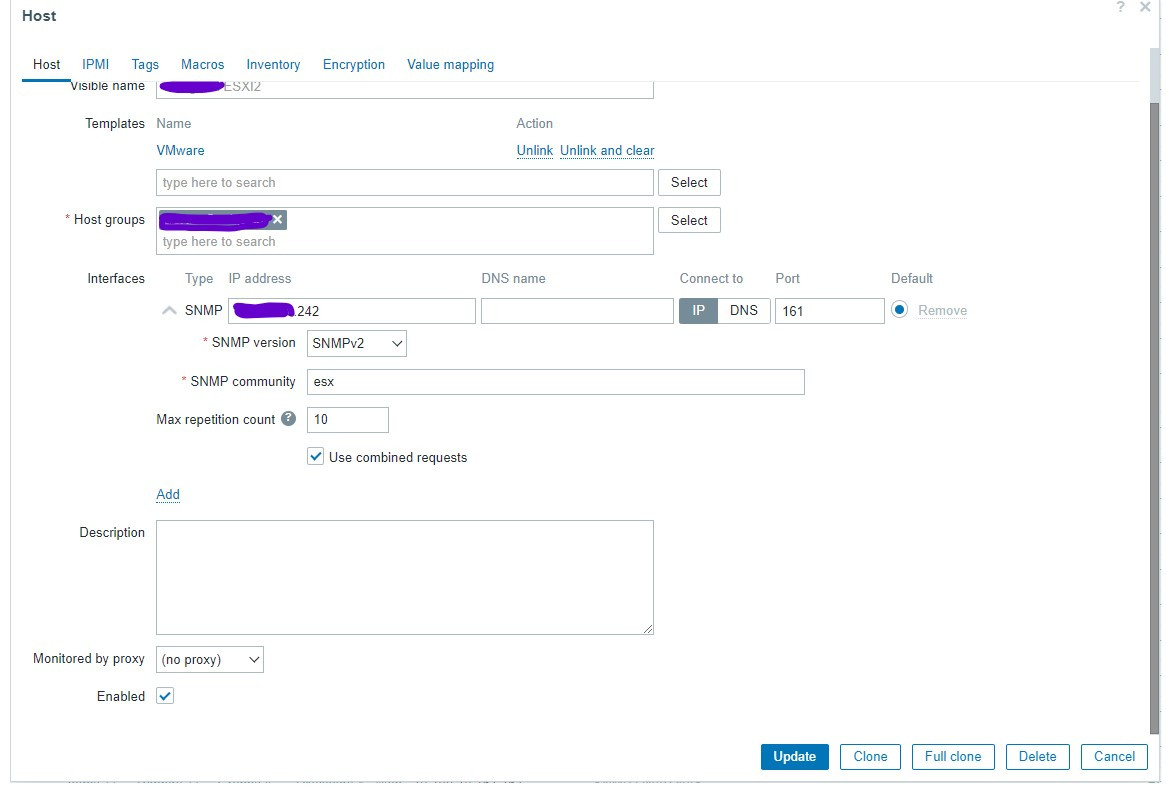Click the Delete button
Screen dimensions: 1167x790
(1037, 756)
